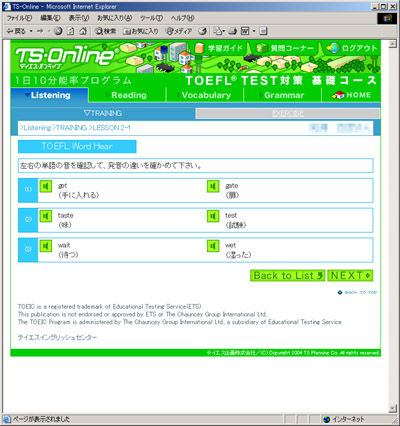Click the テイエスイングリッシュセンター footer text
The image size is (400, 426).
(58, 337)
